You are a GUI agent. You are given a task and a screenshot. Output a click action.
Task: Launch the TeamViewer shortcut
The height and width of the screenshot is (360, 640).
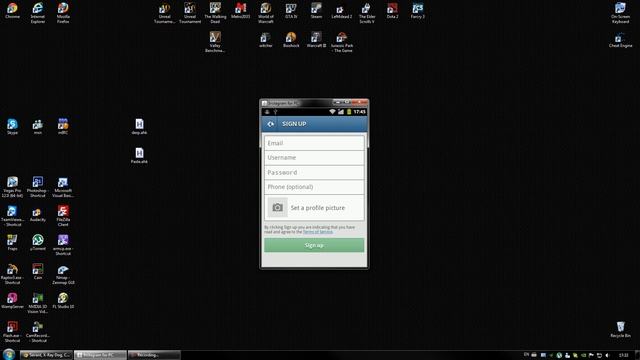[x=12, y=216]
